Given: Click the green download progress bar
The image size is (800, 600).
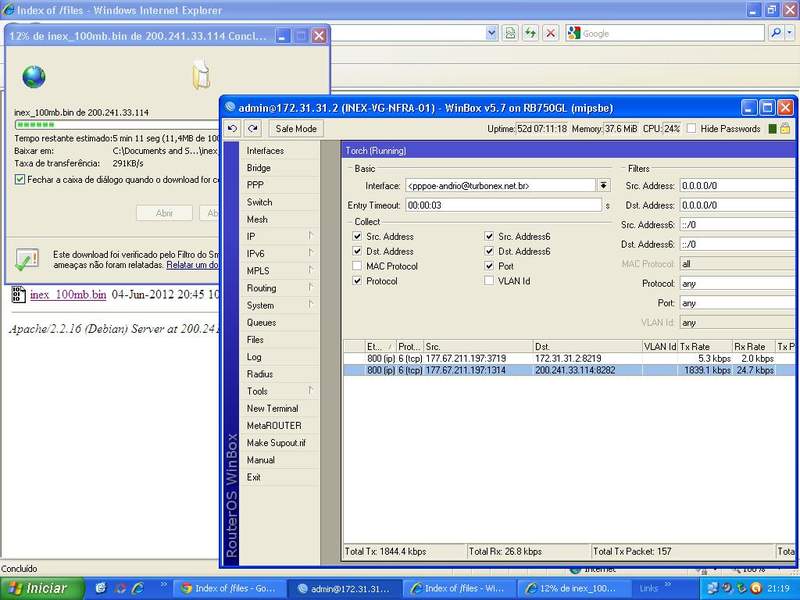Looking at the screenshot, I should [x=35, y=125].
